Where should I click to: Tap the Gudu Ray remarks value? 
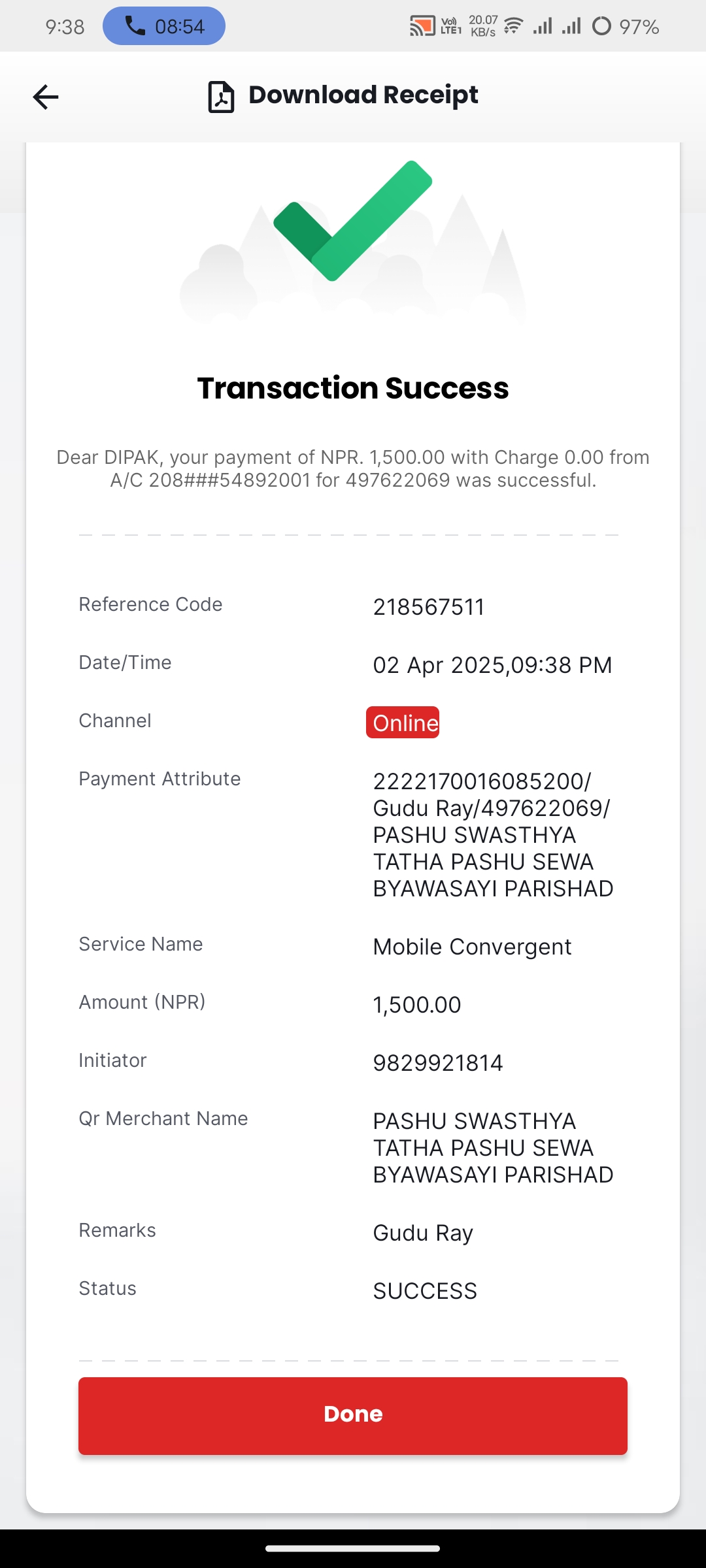coord(423,1233)
